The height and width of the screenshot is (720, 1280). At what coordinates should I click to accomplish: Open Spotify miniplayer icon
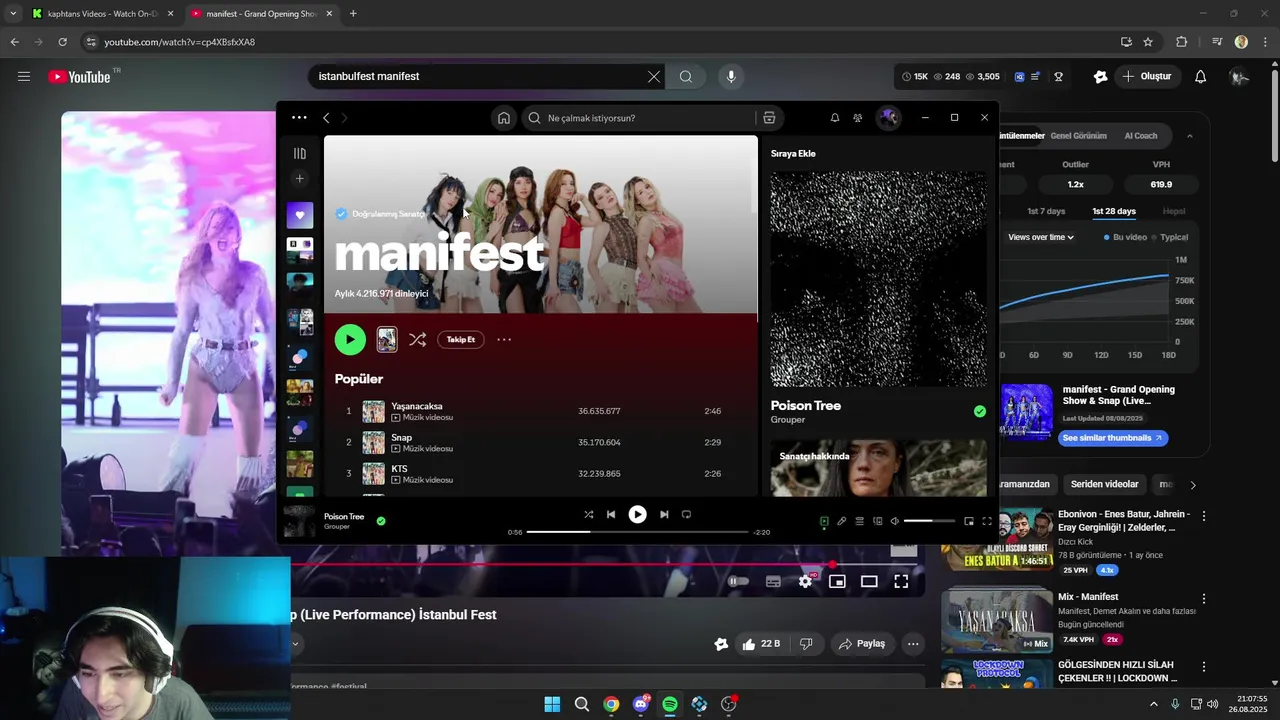coord(969,521)
